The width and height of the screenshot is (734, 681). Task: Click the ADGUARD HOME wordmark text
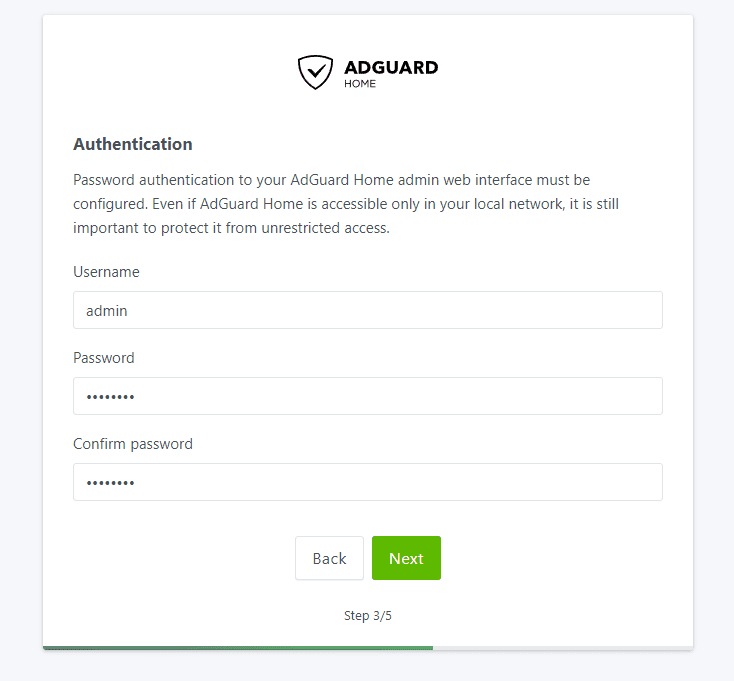pyautogui.click(x=390, y=72)
